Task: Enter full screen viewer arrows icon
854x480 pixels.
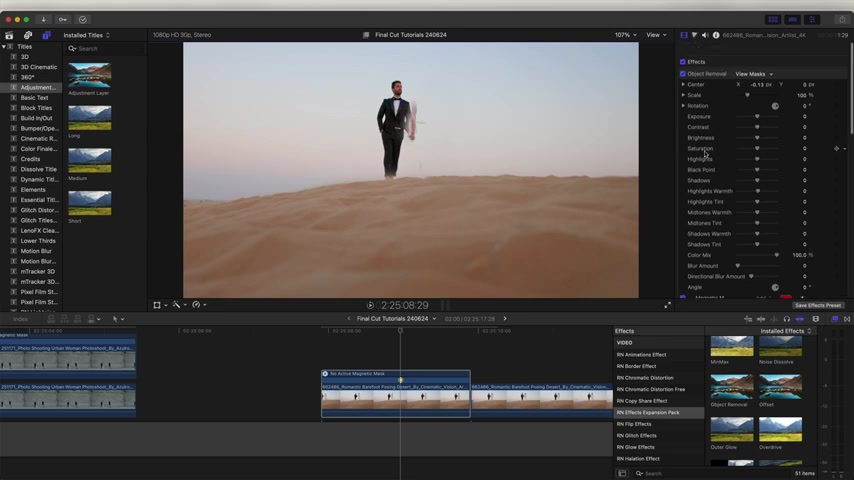Action: tap(667, 306)
